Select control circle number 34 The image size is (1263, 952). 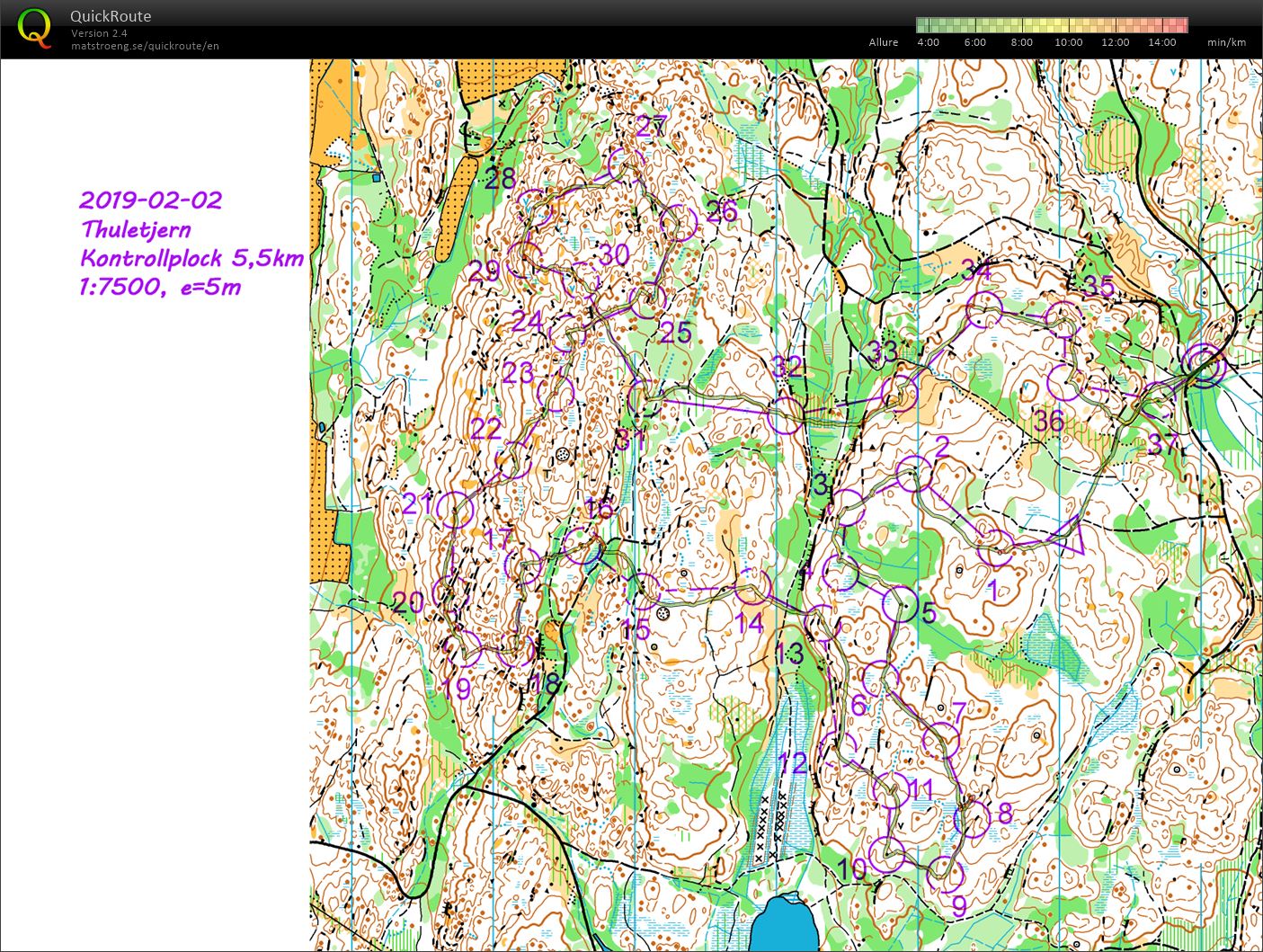click(x=983, y=309)
